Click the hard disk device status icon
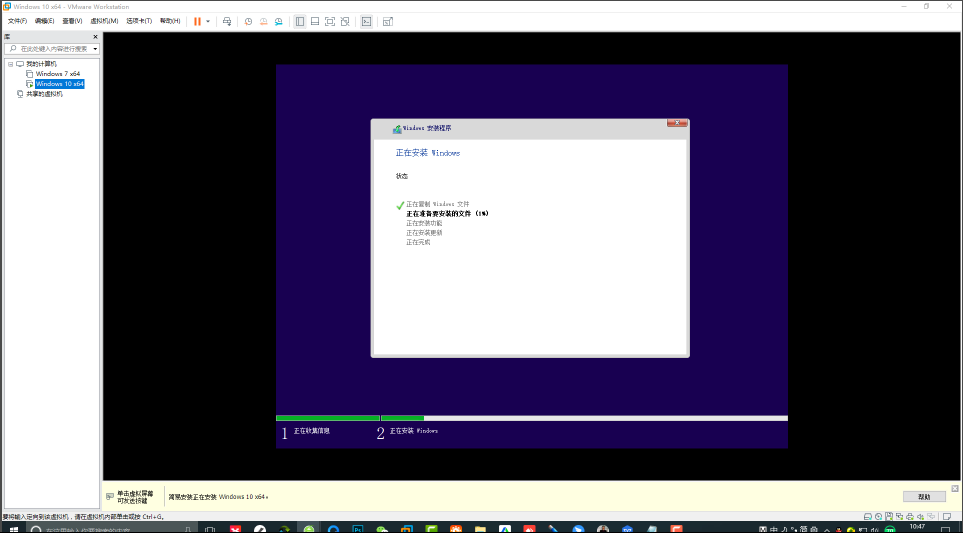Image resolution: width=963 pixels, height=533 pixels. [868, 516]
